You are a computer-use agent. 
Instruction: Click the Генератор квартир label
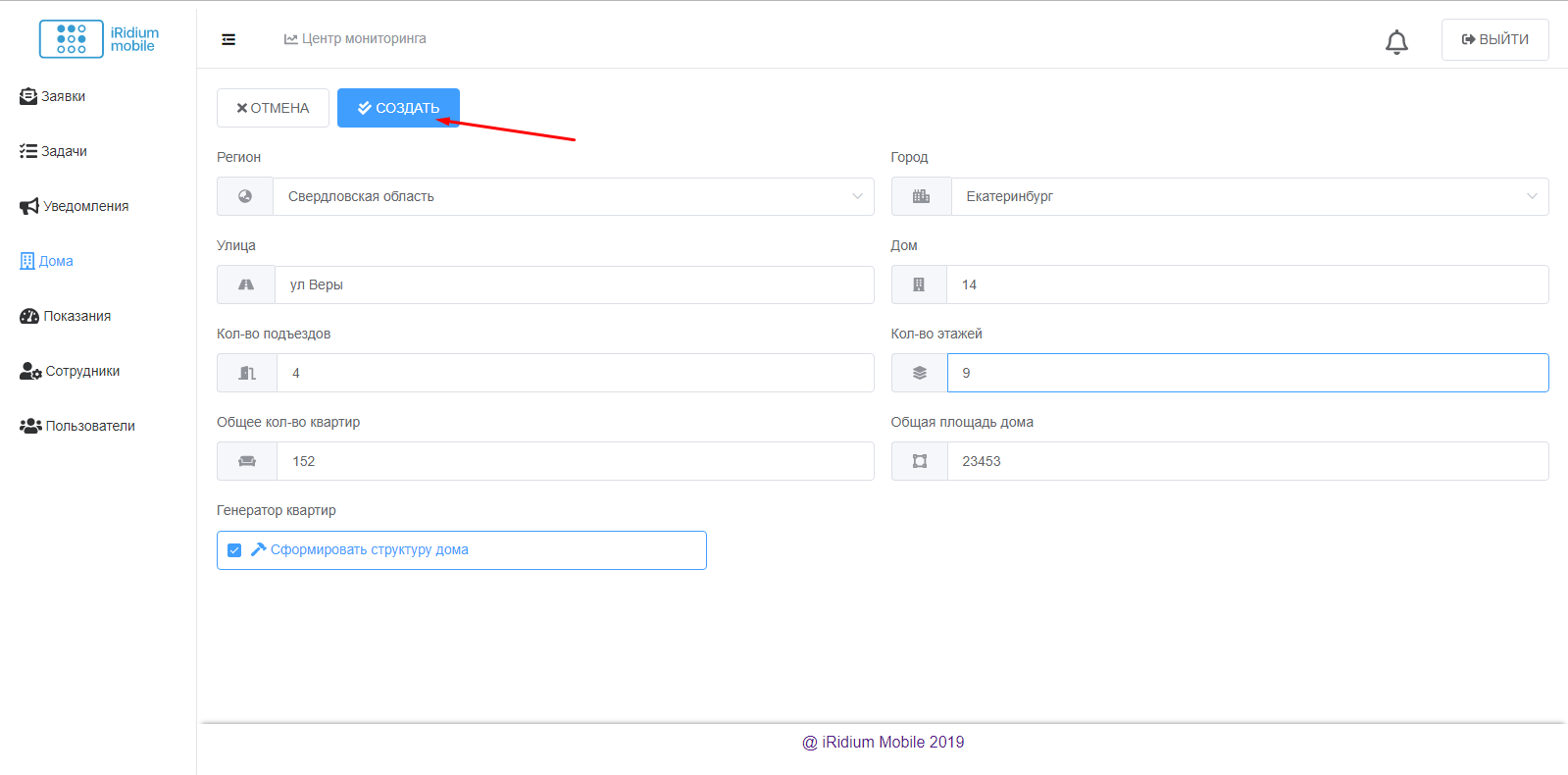tap(277, 510)
